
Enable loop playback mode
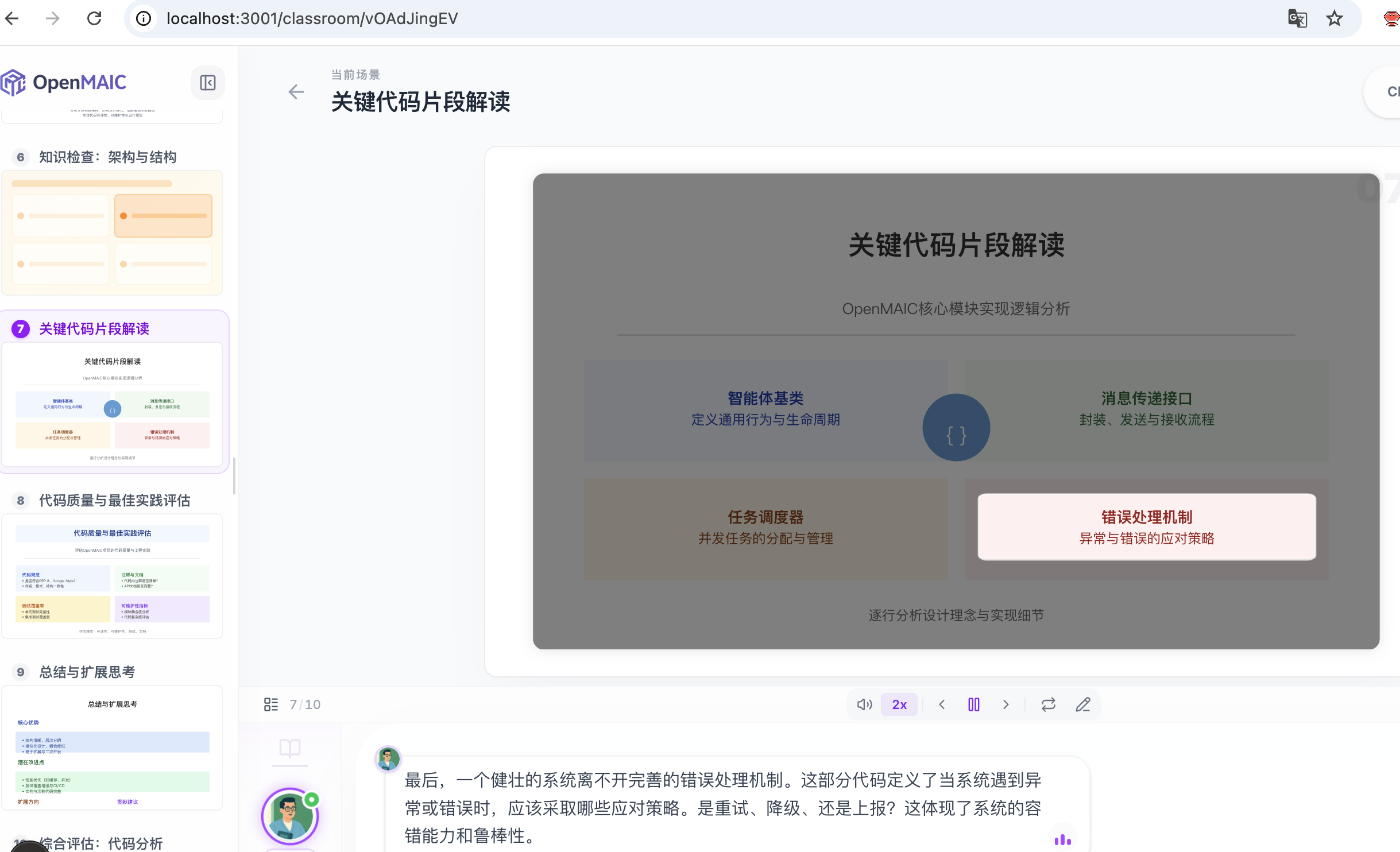[1048, 704]
